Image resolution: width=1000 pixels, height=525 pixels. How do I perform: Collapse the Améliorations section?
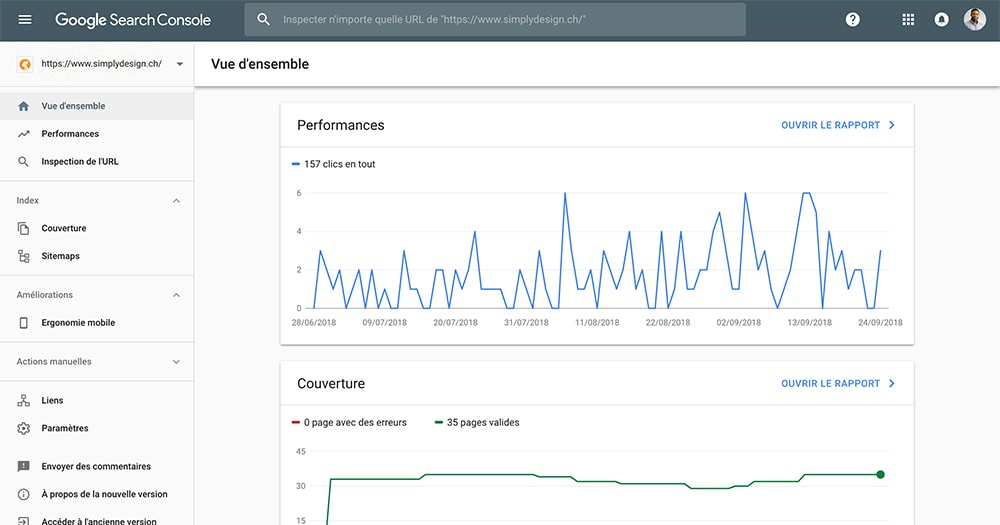(177, 295)
